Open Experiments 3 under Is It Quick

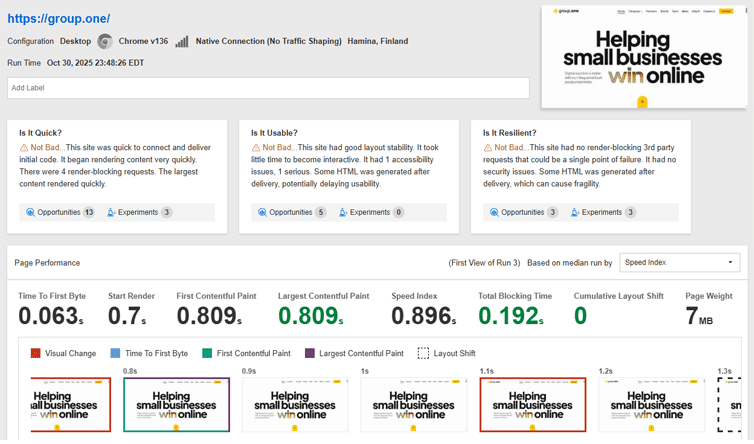(x=139, y=212)
